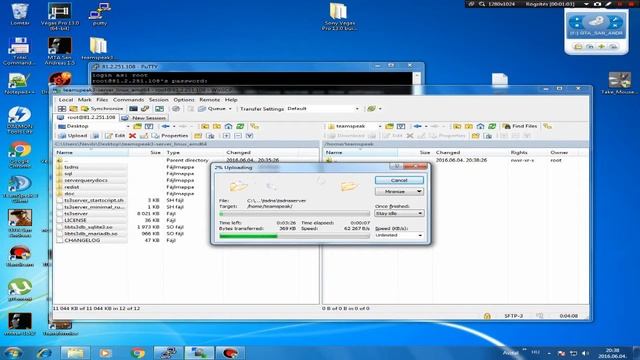Open the Local menu
The height and width of the screenshot is (360, 640).
click(x=65, y=100)
